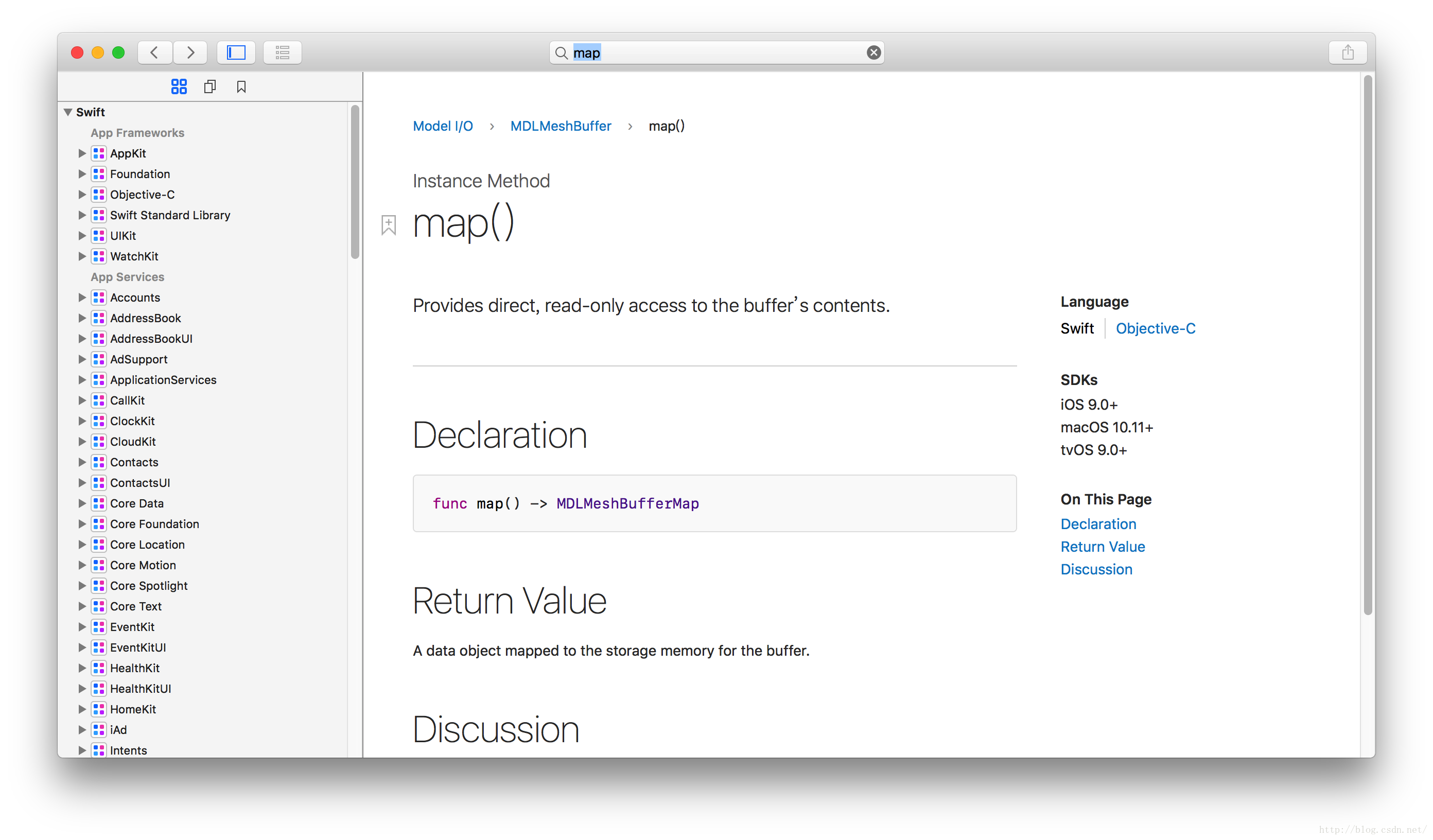Image resolution: width=1433 pixels, height=840 pixels.
Task: Bookmark the map() page using the bookmark icon
Action: pos(389,224)
